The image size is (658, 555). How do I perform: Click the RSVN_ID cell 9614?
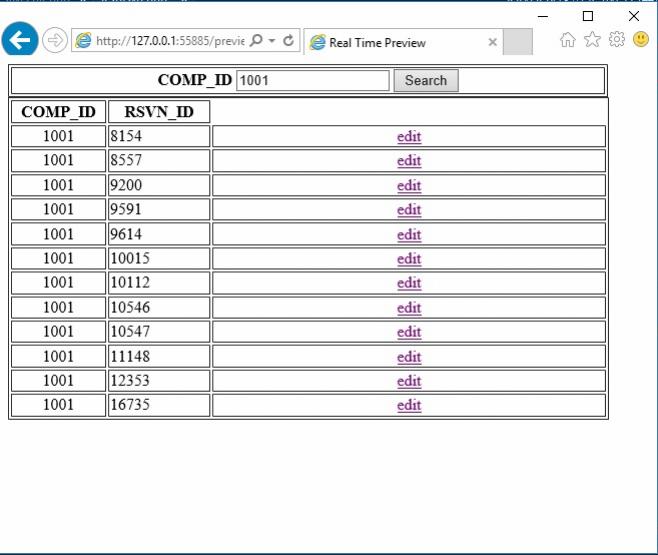point(159,234)
